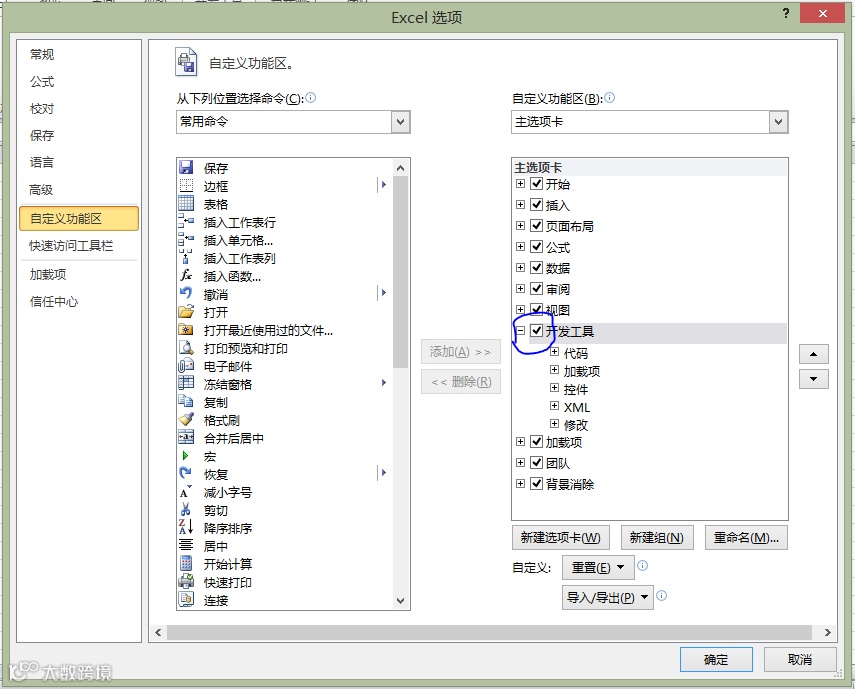Expand the XML group node

[x=554, y=406]
